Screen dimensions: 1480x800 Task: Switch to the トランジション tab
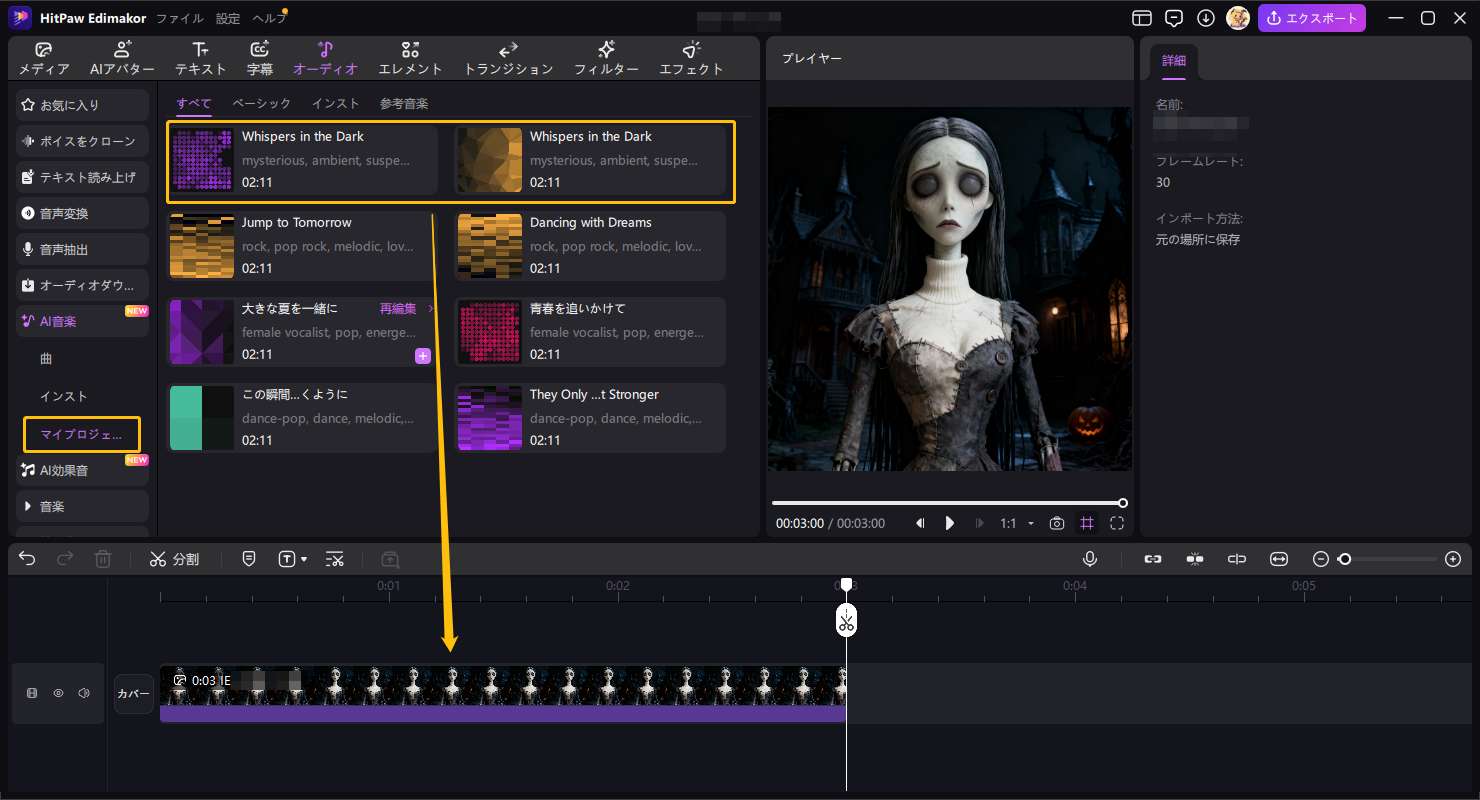(508, 58)
